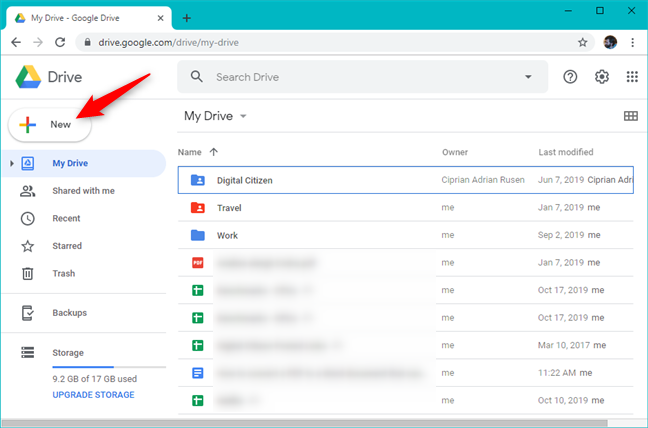Click the Trash bin icon
This screenshot has width=648, height=428.
point(28,273)
